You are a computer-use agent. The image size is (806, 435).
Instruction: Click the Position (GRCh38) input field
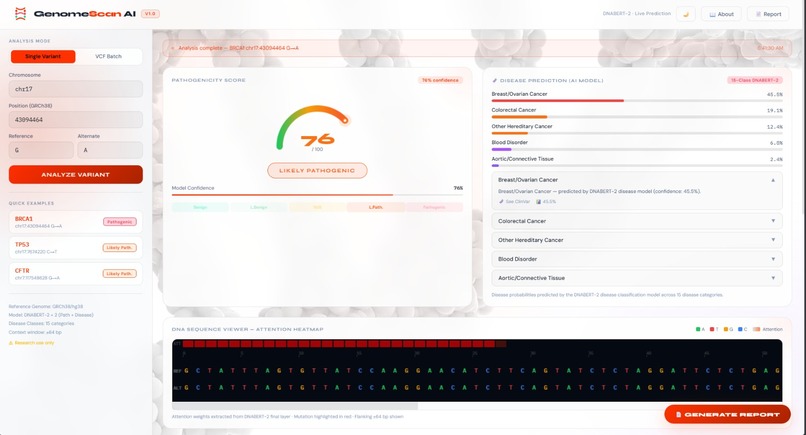(x=76, y=119)
